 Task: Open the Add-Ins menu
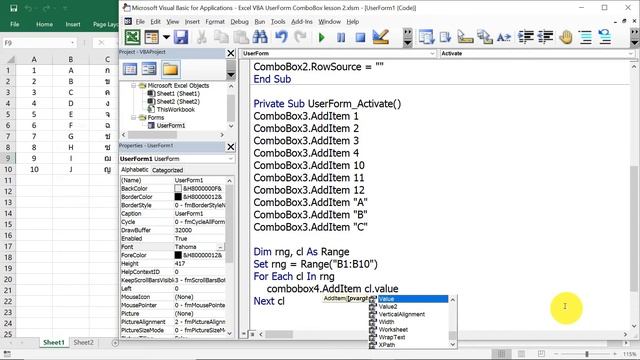[302, 22]
